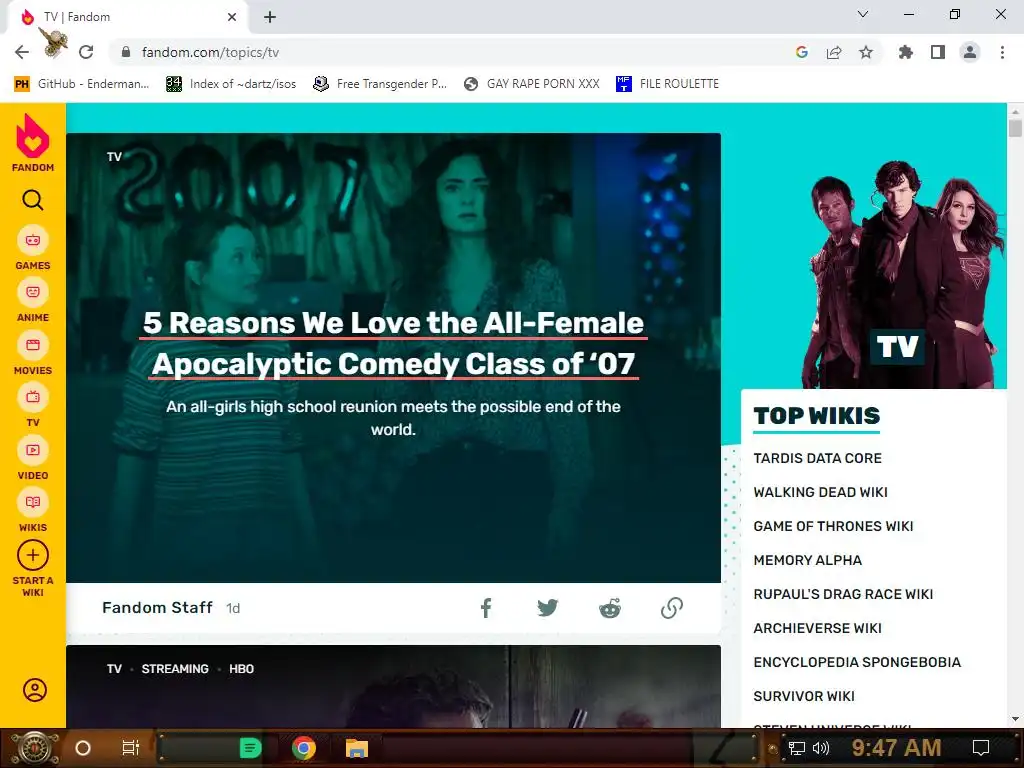This screenshot has width=1024, height=768.
Task: Open the volume control in tray
Action: 821,748
